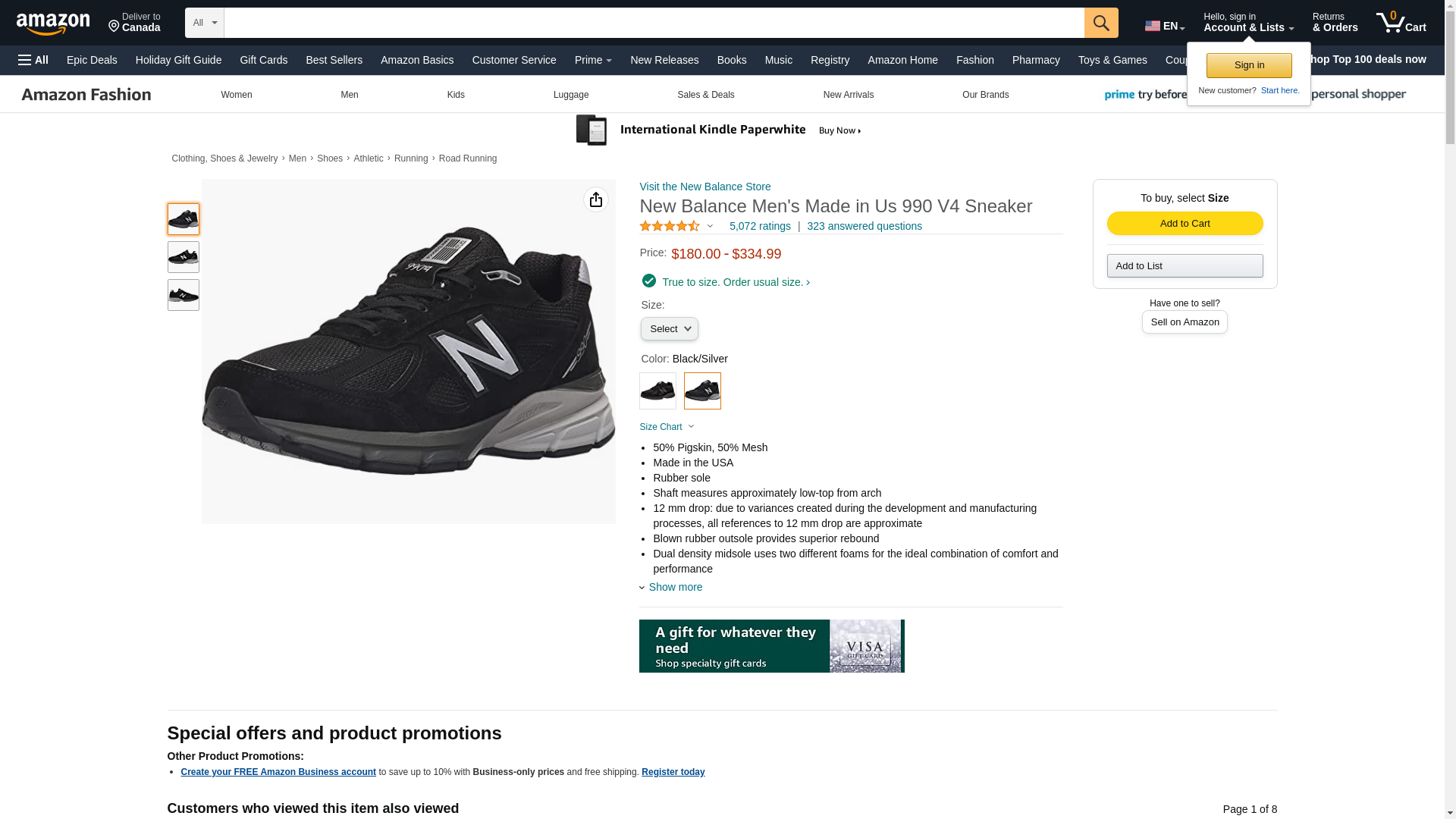Viewport: 1456px width, 819px height.
Task: Click the Sign in button
Action: [1249, 65]
